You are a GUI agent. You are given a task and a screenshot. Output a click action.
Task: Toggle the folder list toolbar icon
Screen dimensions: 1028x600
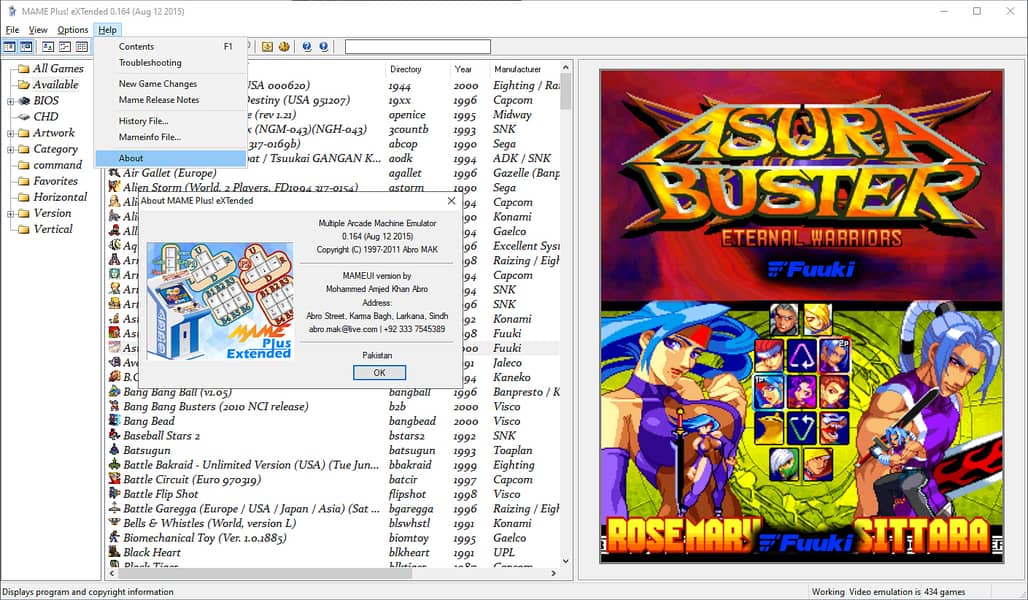(9, 47)
